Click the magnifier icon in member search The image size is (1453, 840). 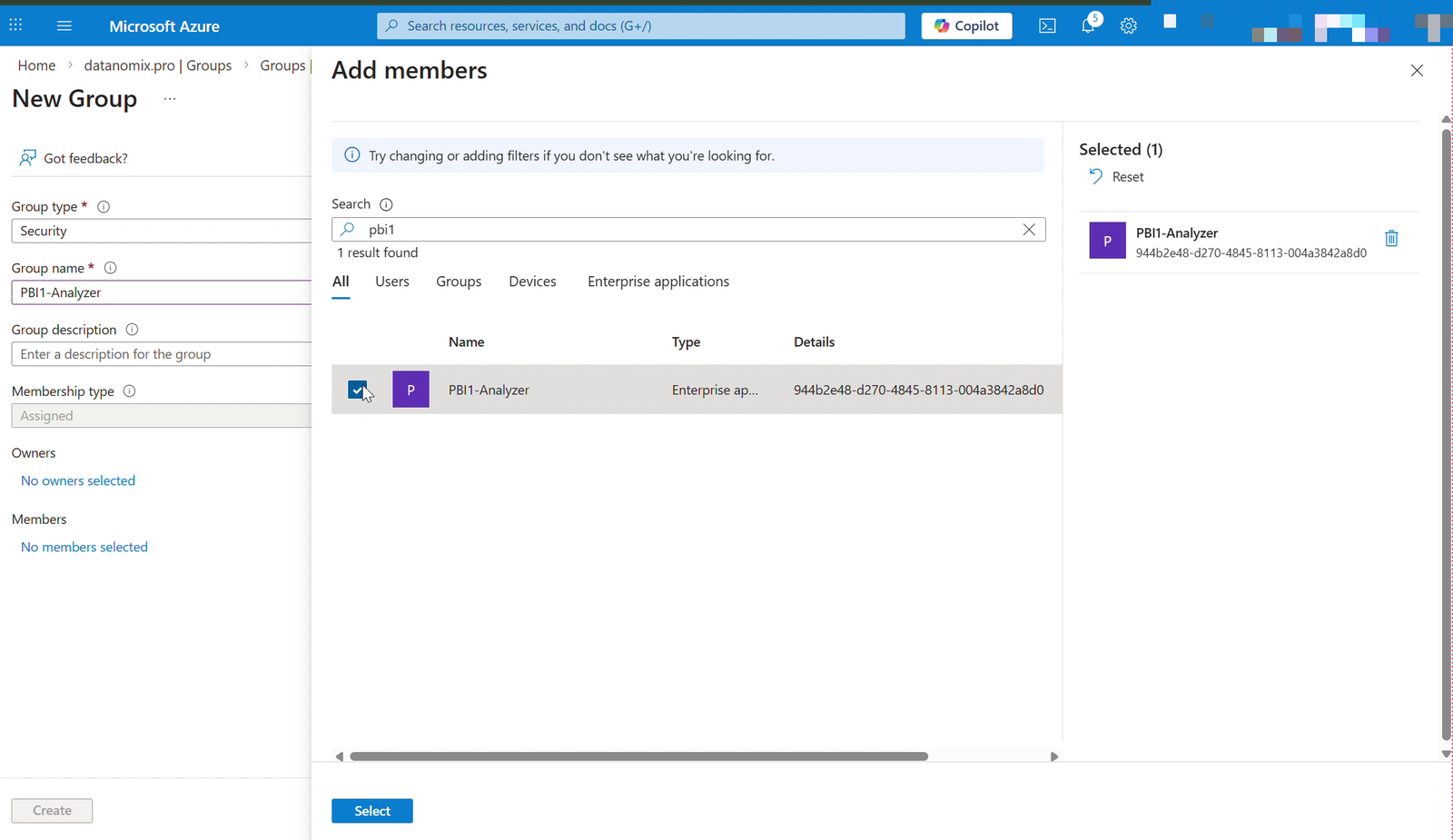click(348, 230)
